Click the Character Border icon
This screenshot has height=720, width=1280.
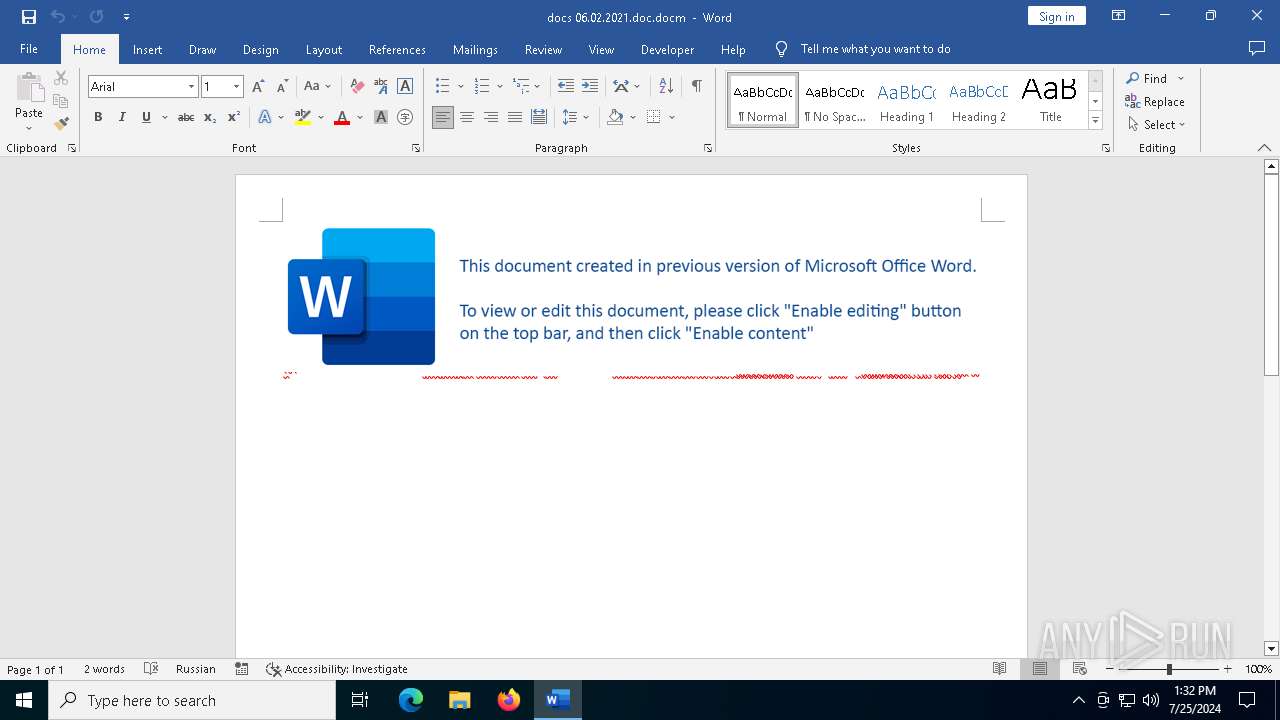405,86
